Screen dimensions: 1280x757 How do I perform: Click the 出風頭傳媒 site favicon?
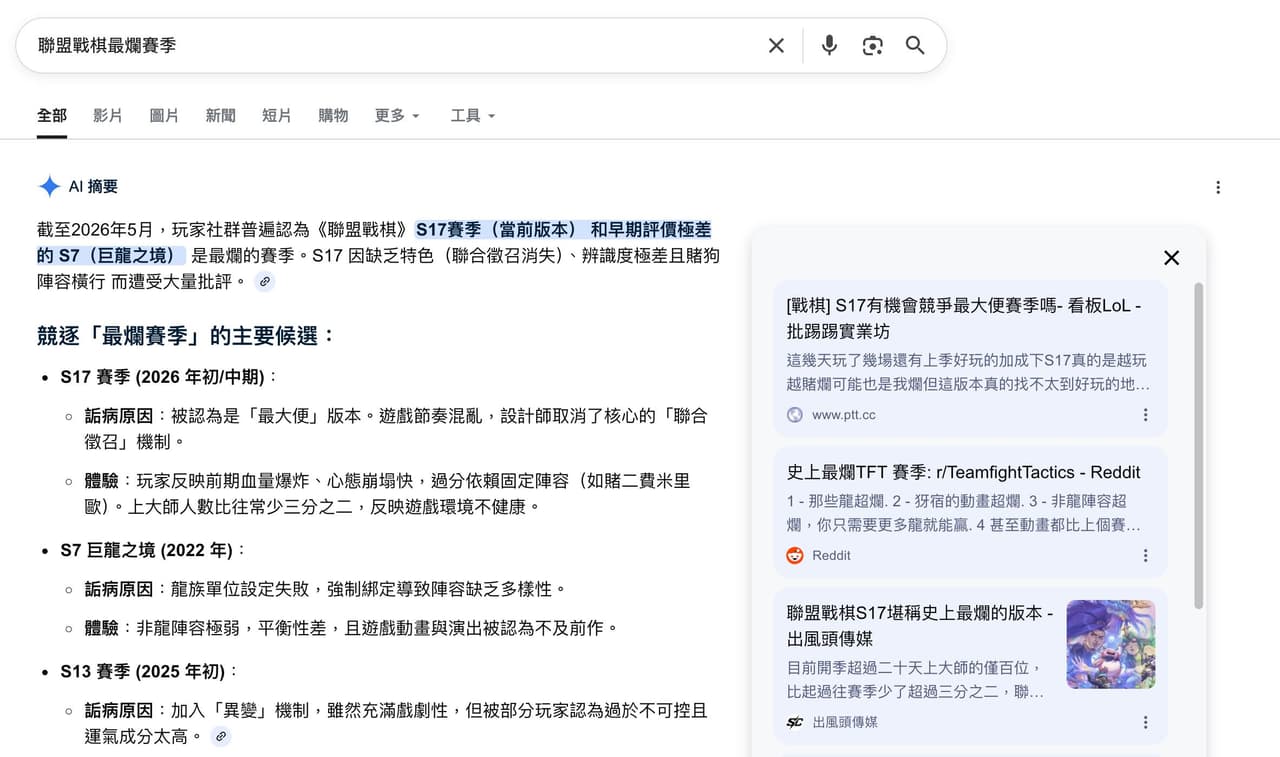click(795, 723)
